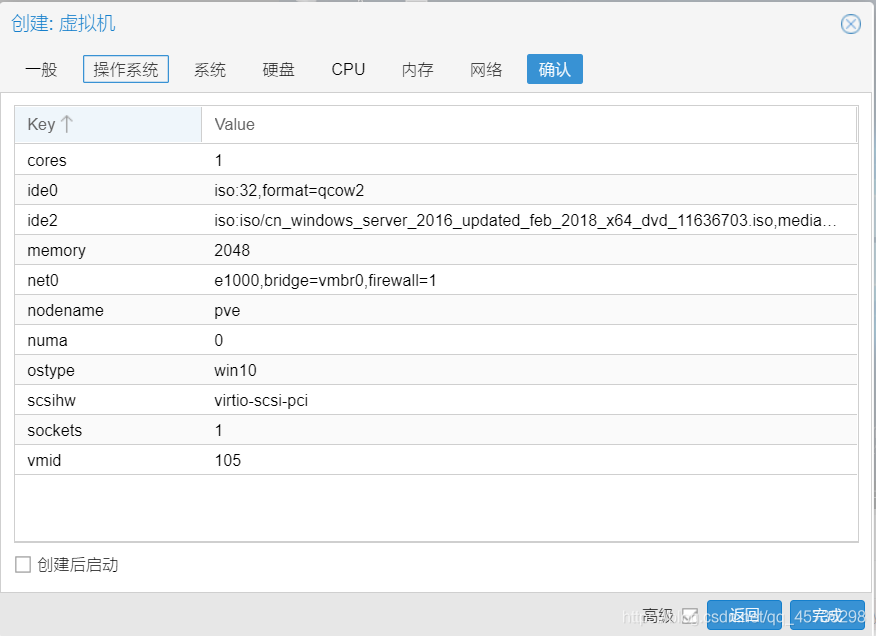Select the scsihw row key
876x636 pixels.
click(x=51, y=400)
